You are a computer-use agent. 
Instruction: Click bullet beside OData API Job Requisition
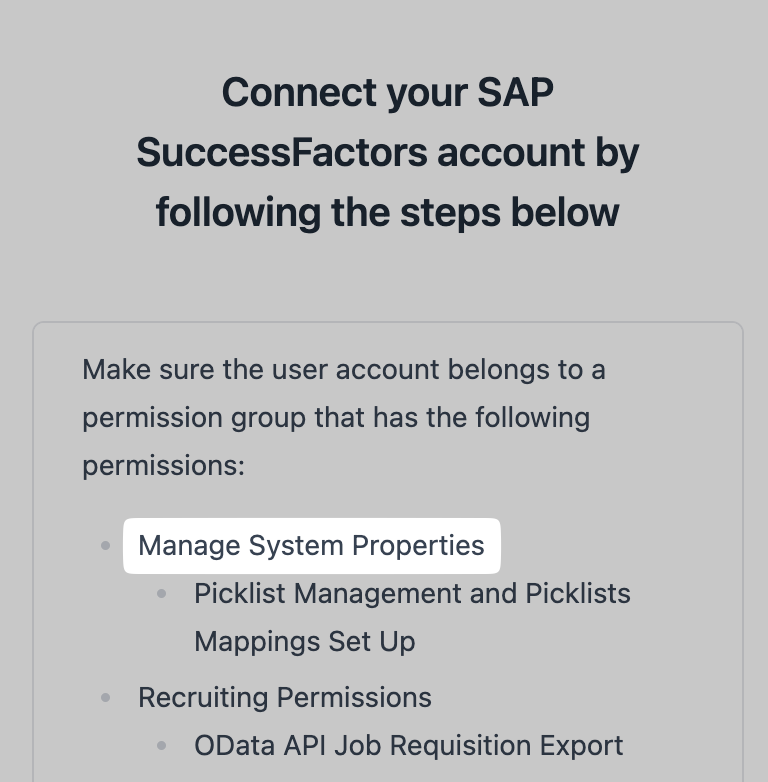click(x=161, y=746)
